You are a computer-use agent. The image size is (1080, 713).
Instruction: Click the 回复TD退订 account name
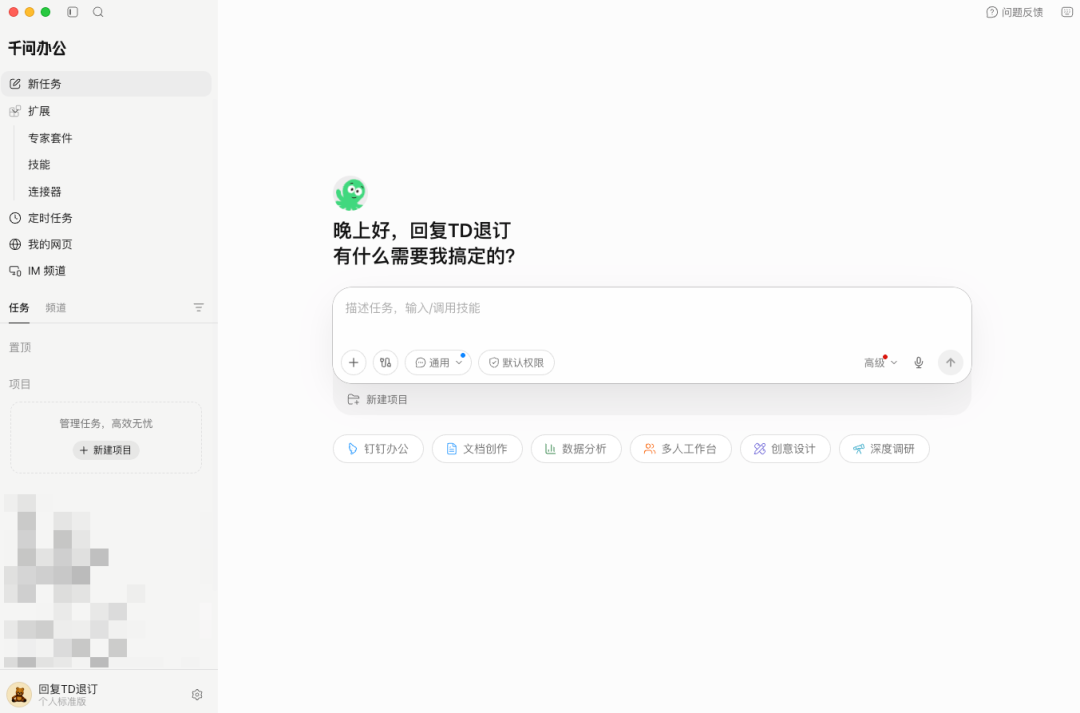point(68,689)
